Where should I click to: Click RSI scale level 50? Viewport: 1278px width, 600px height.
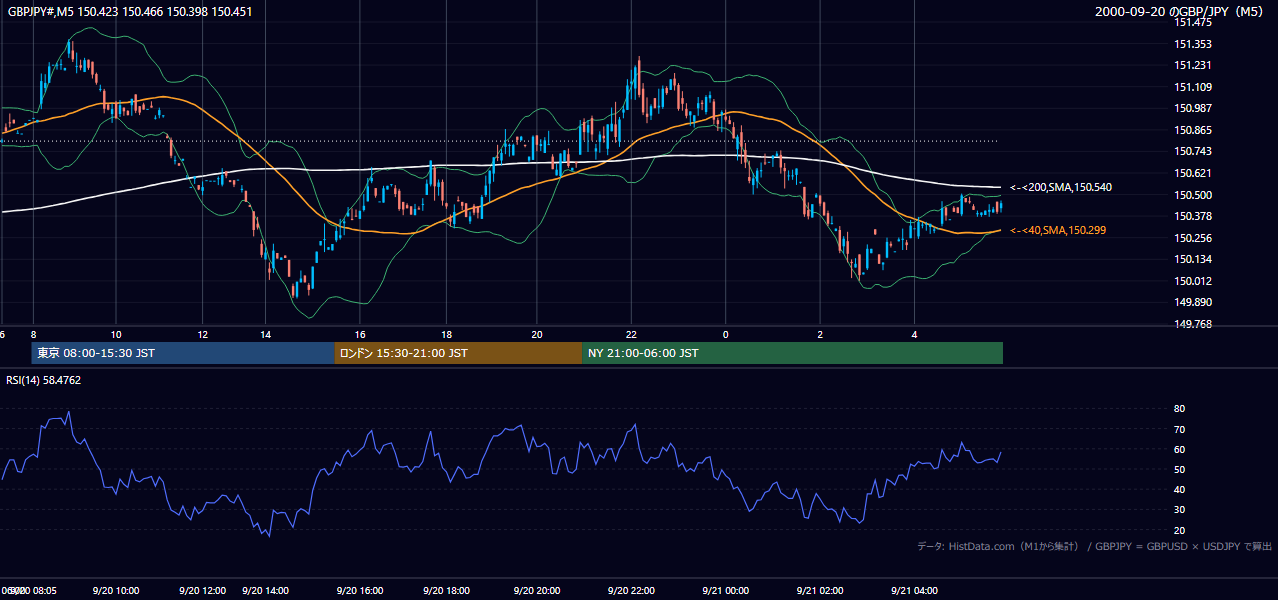pyautogui.click(x=1180, y=469)
